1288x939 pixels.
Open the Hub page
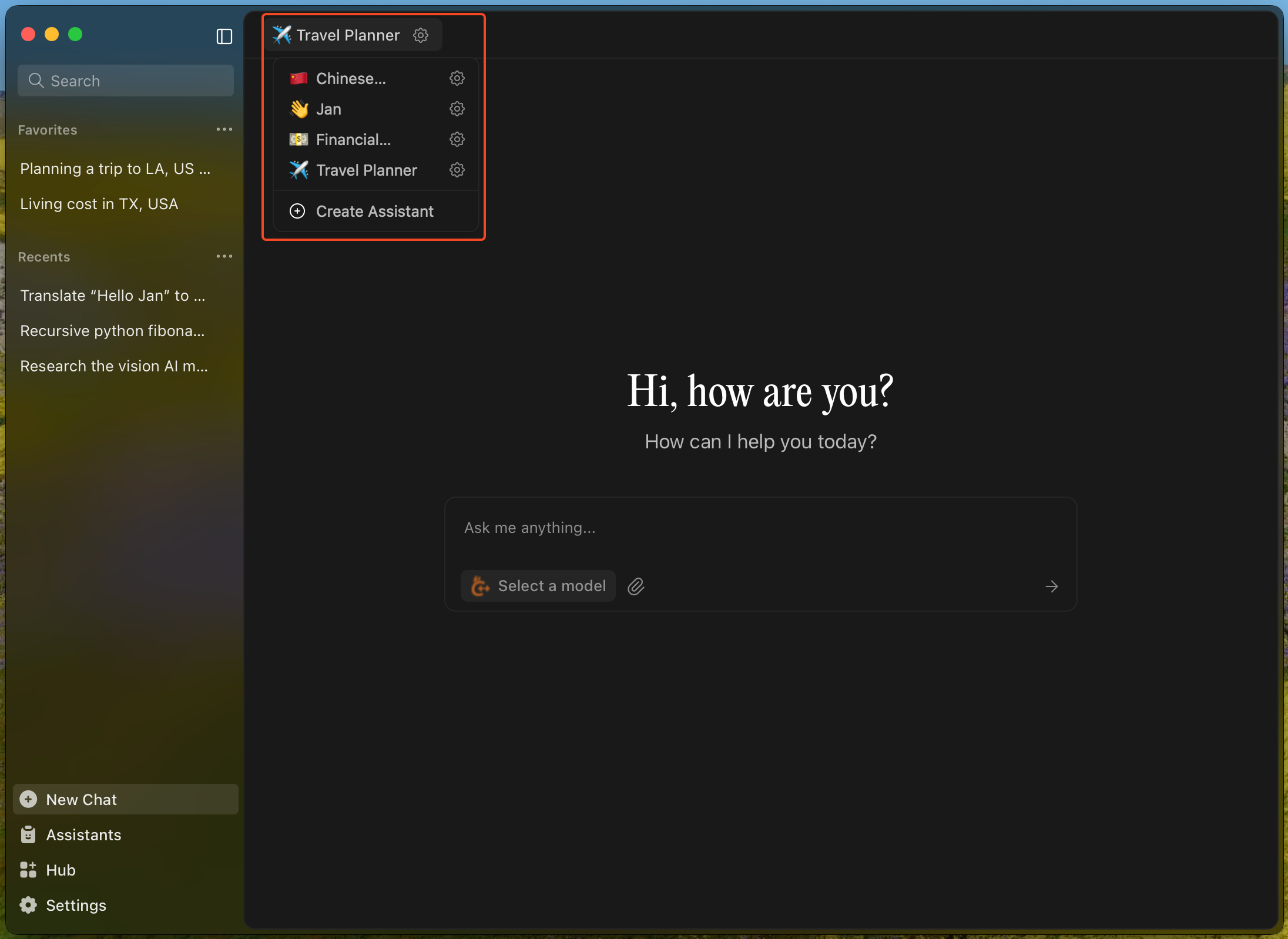tap(61, 870)
